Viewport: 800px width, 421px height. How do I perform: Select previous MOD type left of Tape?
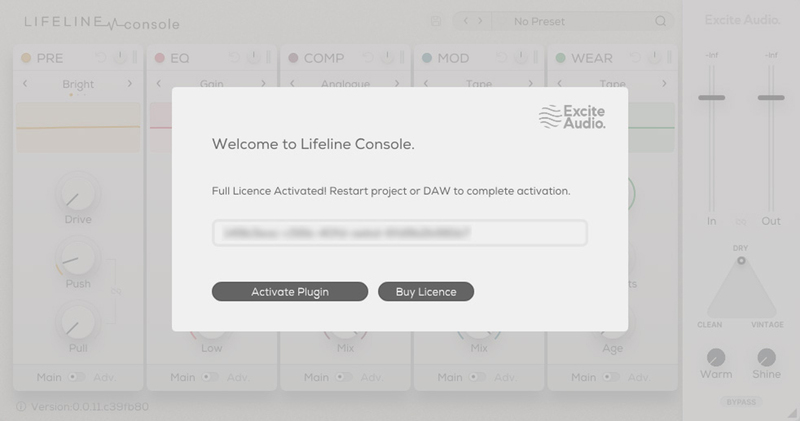[426, 83]
